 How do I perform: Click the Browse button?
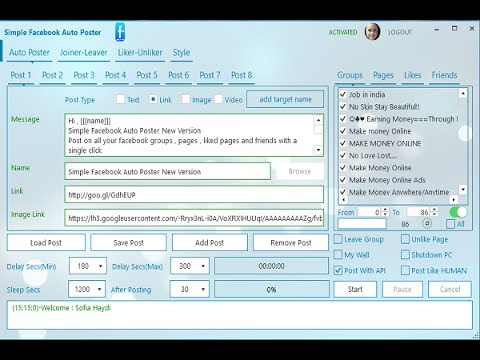coord(300,171)
